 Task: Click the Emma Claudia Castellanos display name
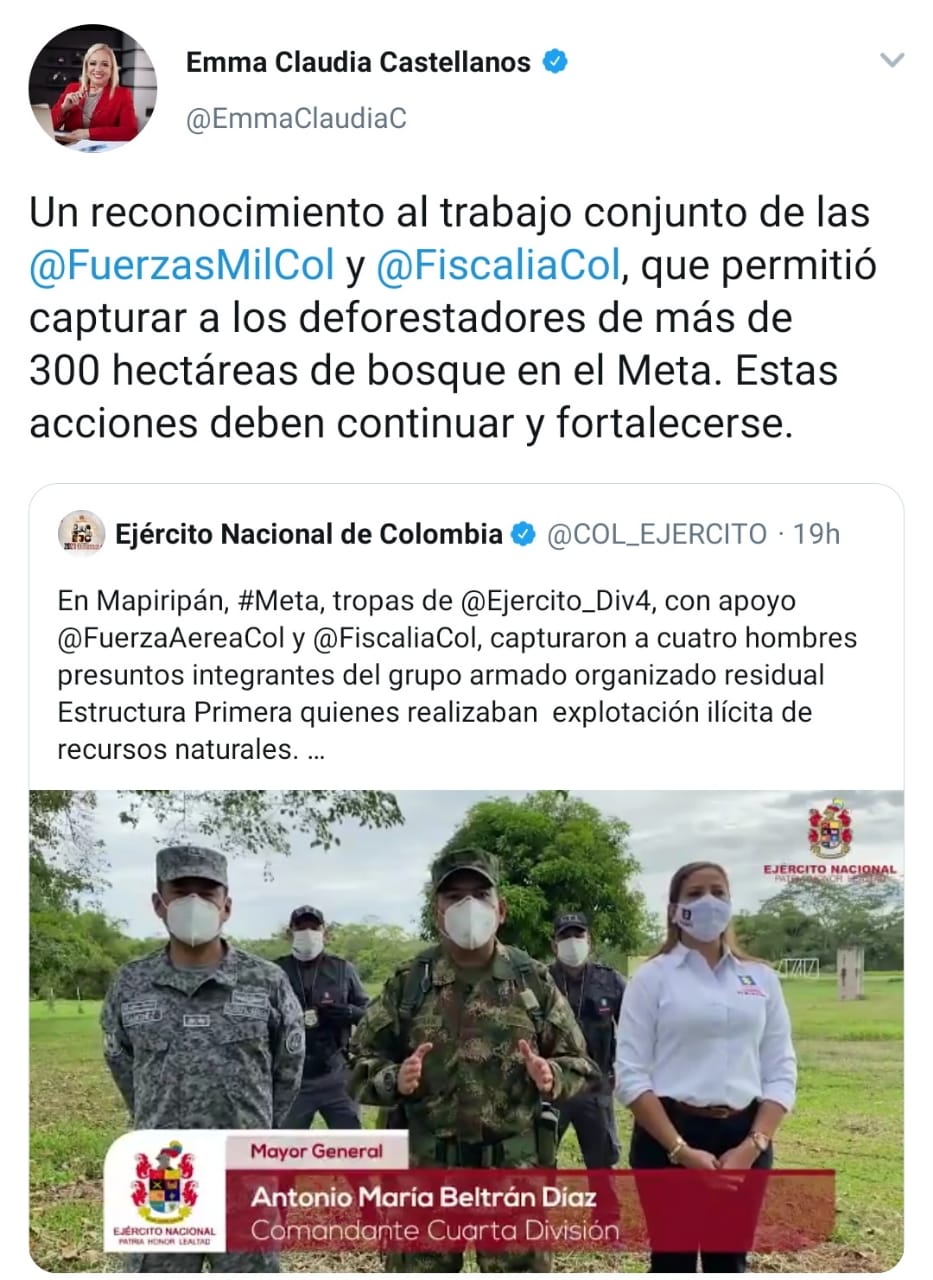point(358,62)
